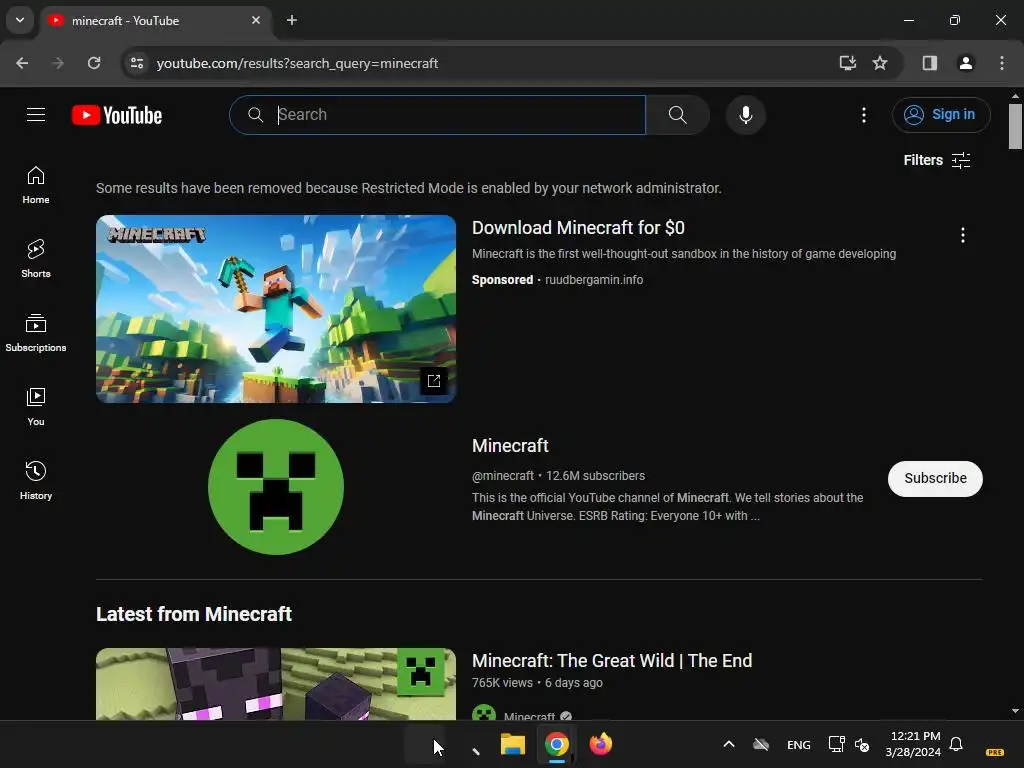Open a new browser tab
This screenshot has height=768, width=1024.
(x=292, y=20)
